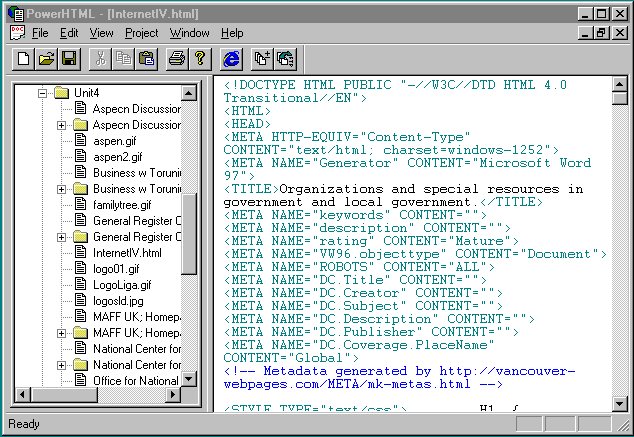Open the View menu
The width and height of the screenshot is (634, 437).
pos(101,33)
